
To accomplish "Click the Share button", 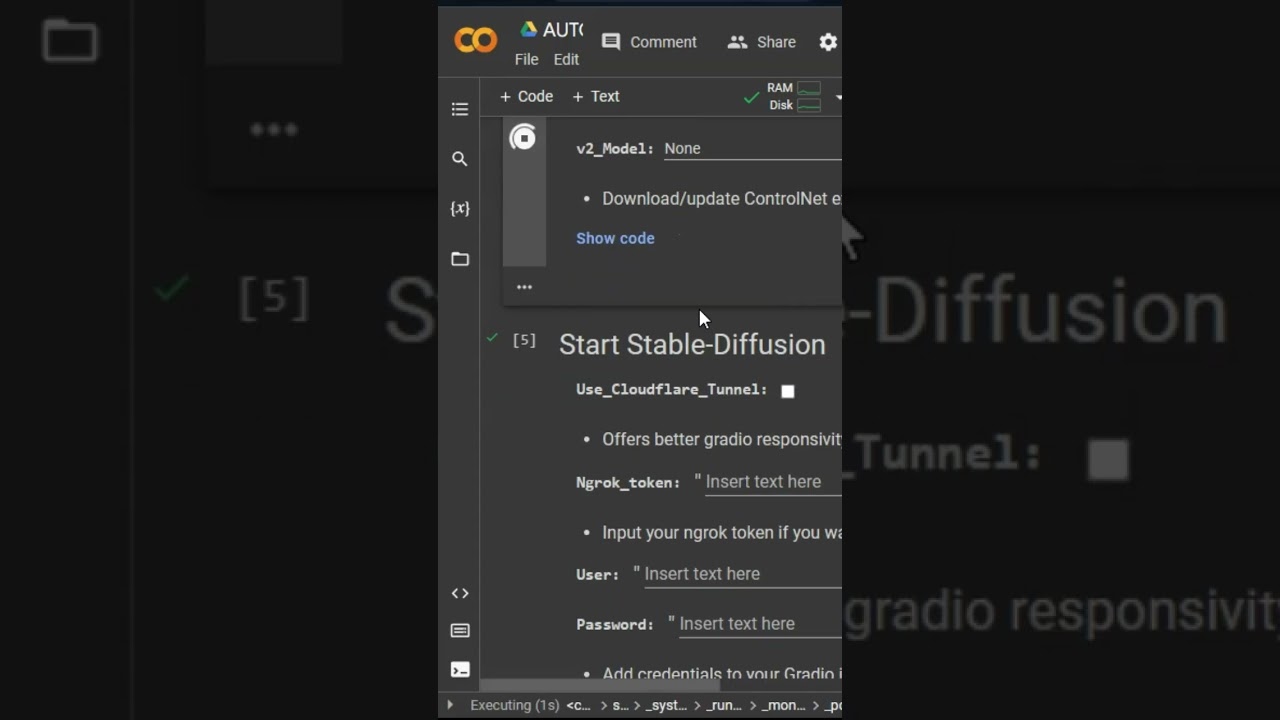I will (762, 42).
